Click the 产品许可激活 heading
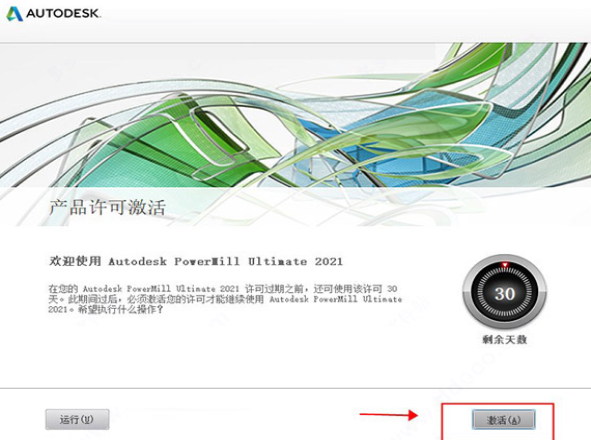The height and width of the screenshot is (440, 591). pos(107,207)
